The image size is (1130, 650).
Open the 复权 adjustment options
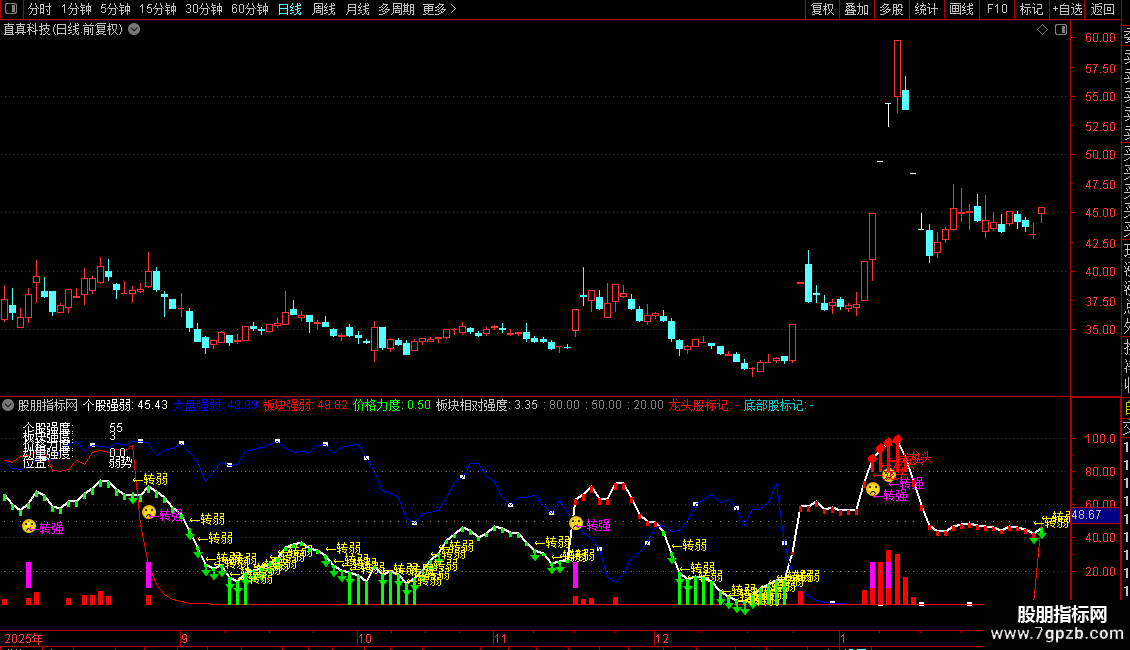point(822,9)
